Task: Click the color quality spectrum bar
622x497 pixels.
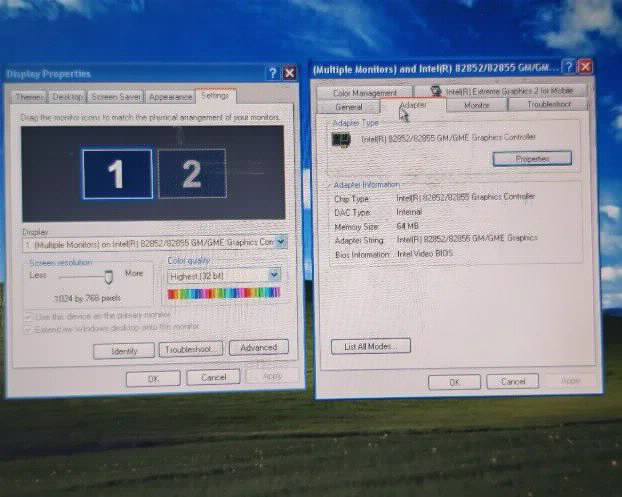Action: pos(224,294)
